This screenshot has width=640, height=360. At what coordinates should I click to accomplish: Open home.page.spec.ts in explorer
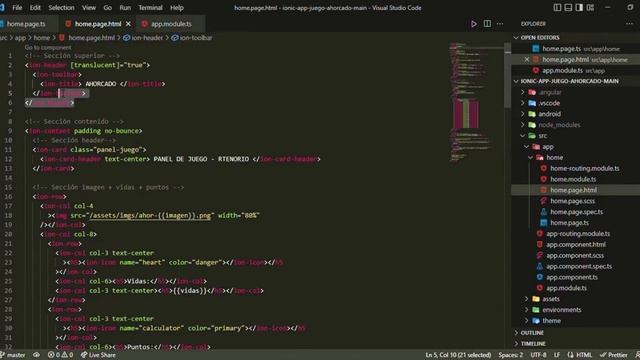[x=576, y=212]
